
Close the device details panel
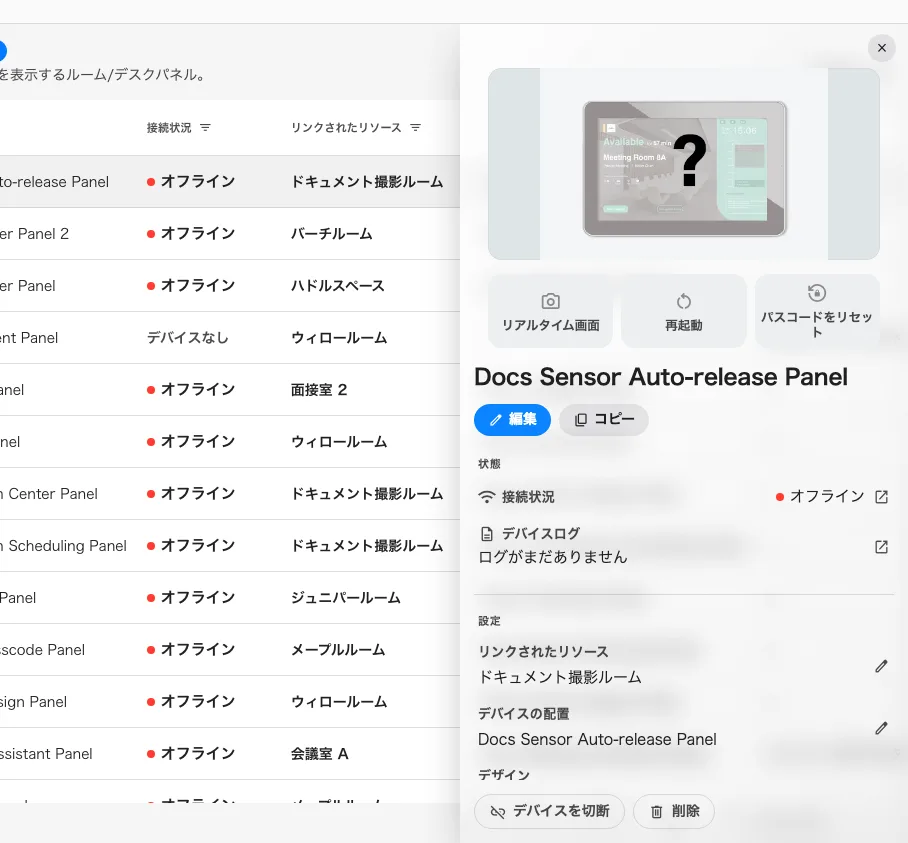point(881,48)
